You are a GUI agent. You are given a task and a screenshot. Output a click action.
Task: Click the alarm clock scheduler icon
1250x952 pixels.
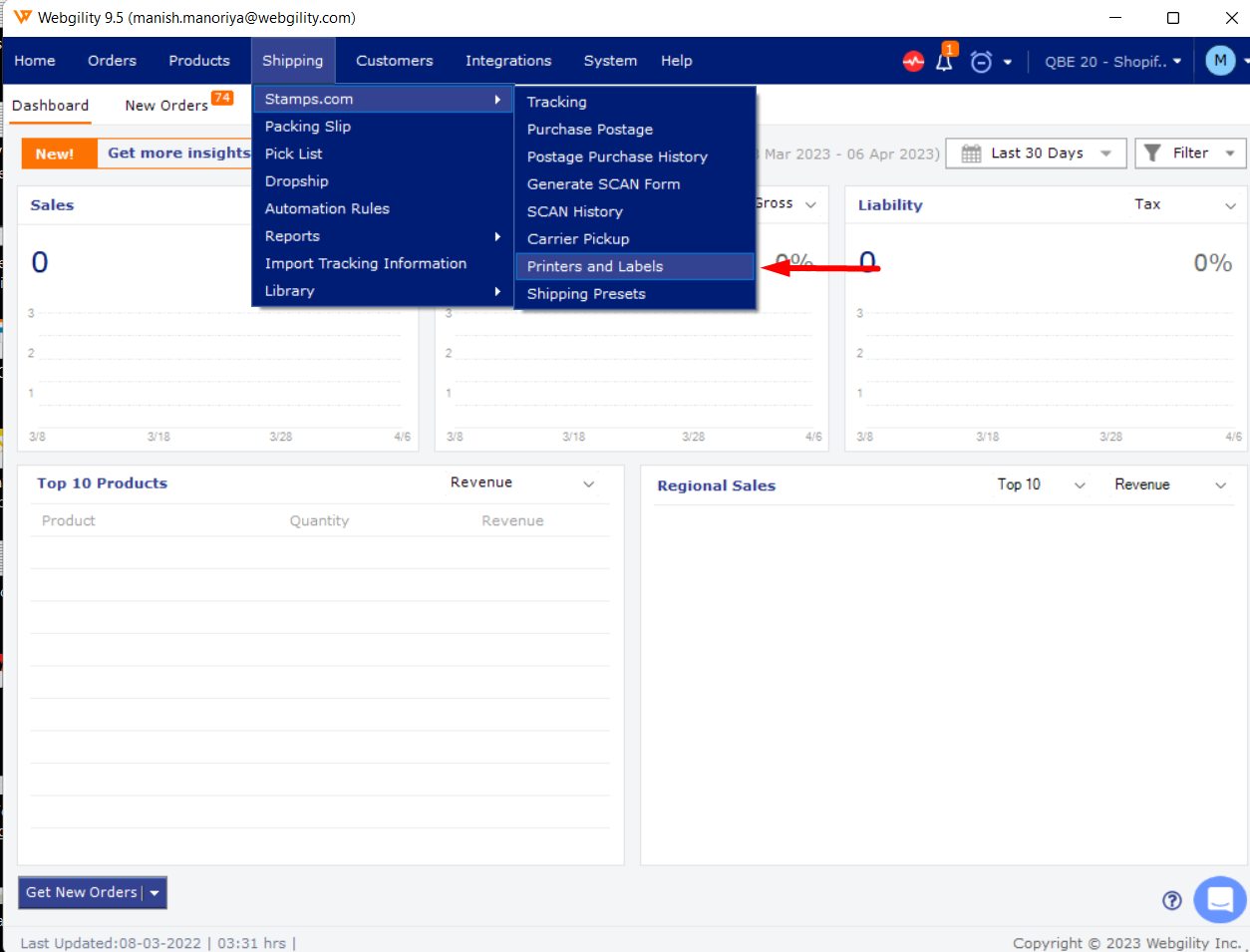coord(981,62)
